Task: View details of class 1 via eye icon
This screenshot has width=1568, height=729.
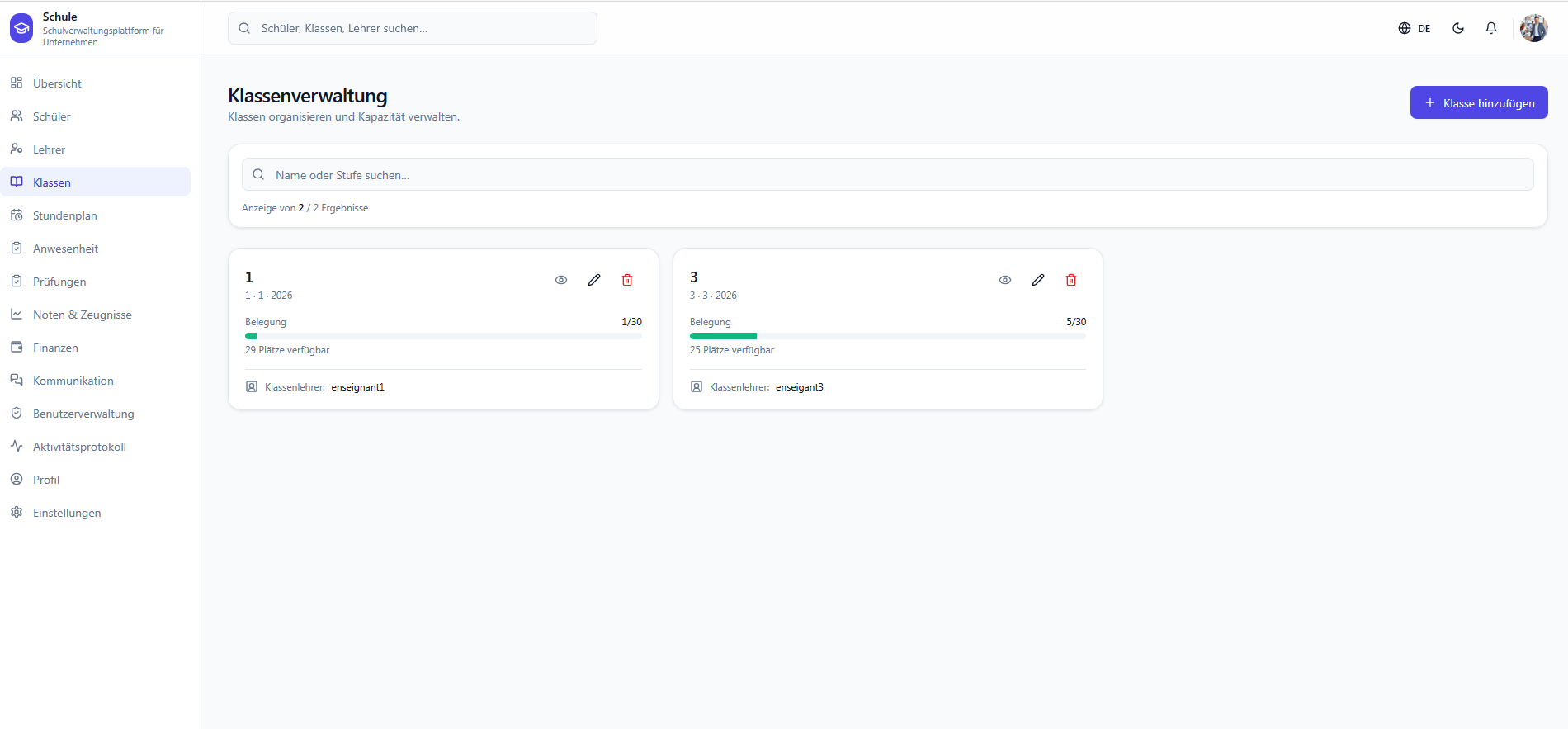Action: tap(561, 280)
